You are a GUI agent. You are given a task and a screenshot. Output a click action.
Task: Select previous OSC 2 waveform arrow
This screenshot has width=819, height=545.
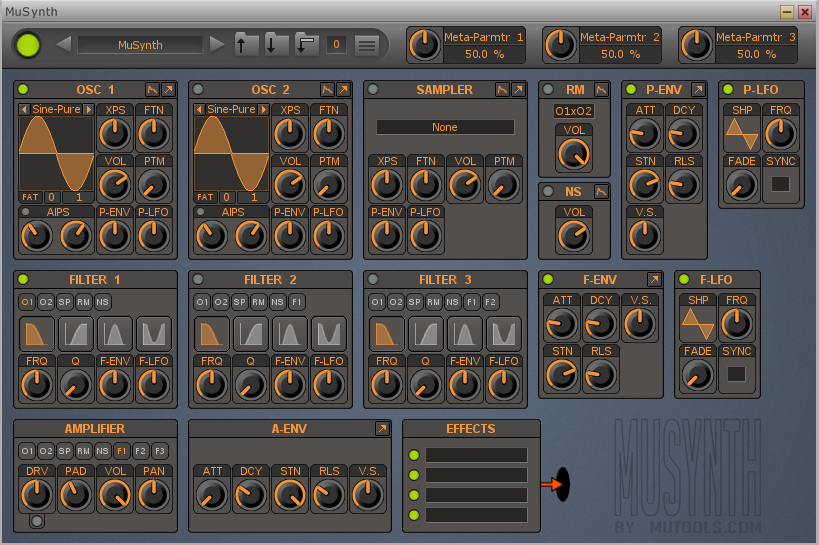[x=199, y=109]
